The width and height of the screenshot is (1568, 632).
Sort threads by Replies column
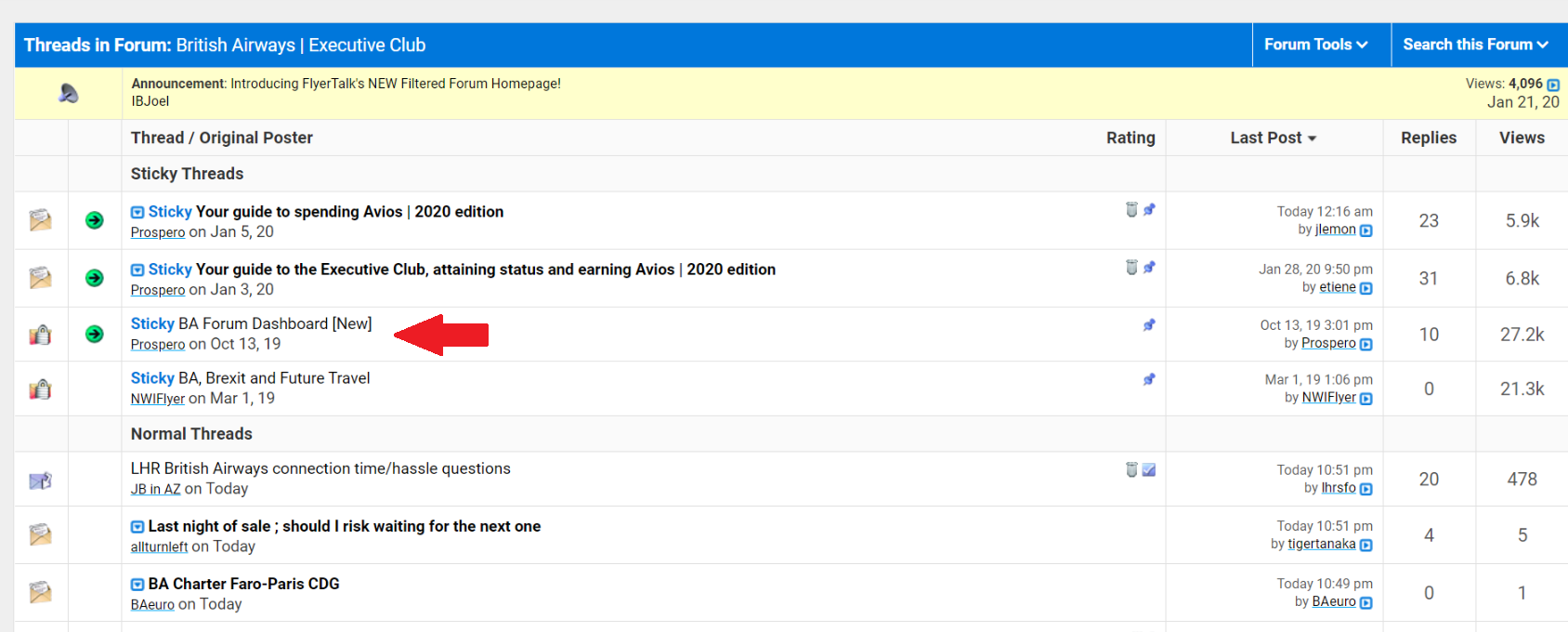(1428, 138)
